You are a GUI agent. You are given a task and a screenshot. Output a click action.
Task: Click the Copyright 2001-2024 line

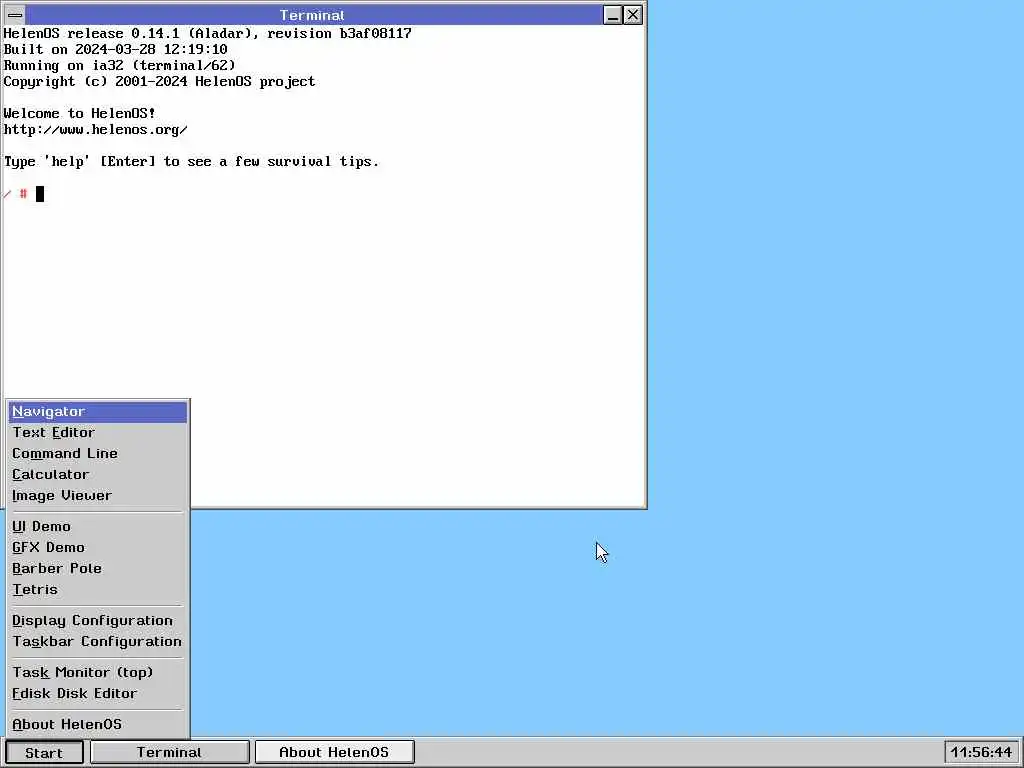(x=159, y=81)
